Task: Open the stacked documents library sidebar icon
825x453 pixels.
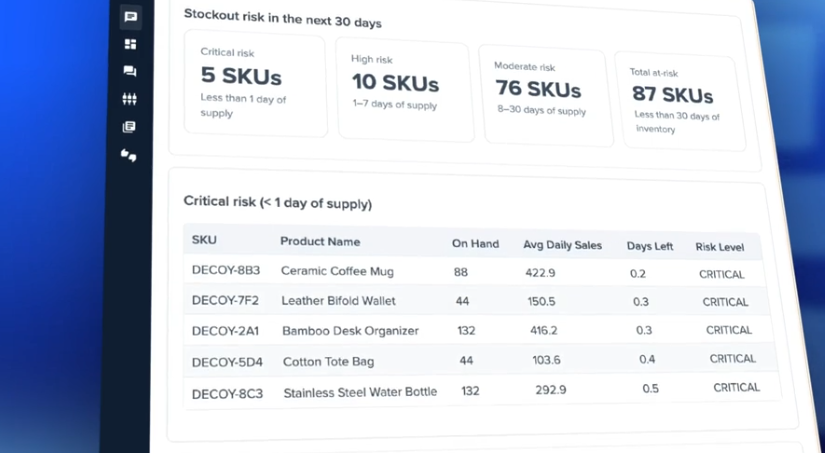Action: [x=129, y=127]
